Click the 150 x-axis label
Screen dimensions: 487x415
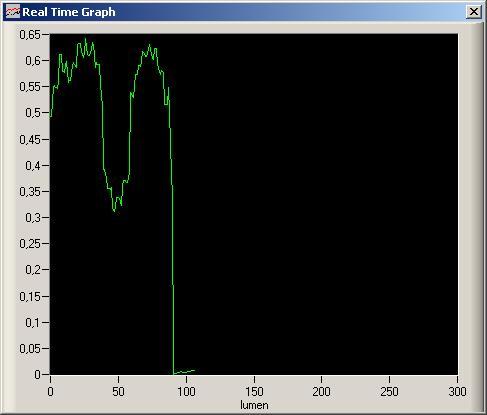click(254, 392)
